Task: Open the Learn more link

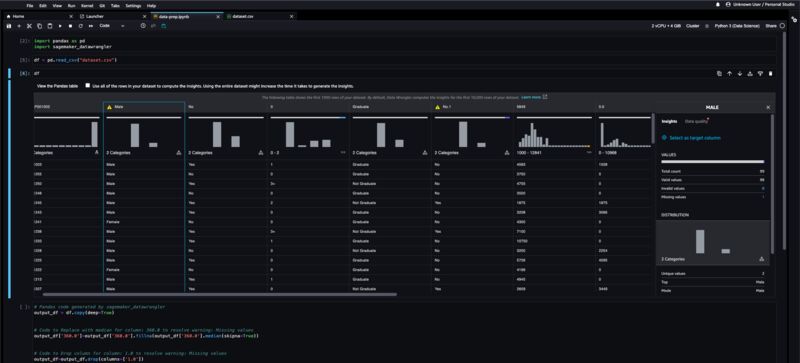Action: click(x=531, y=97)
